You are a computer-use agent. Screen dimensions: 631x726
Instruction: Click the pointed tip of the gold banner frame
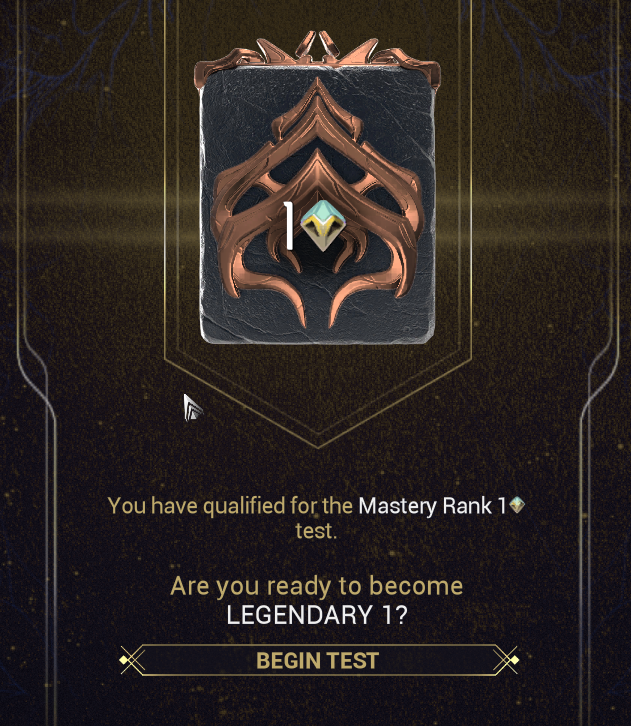tap(318, 444)
